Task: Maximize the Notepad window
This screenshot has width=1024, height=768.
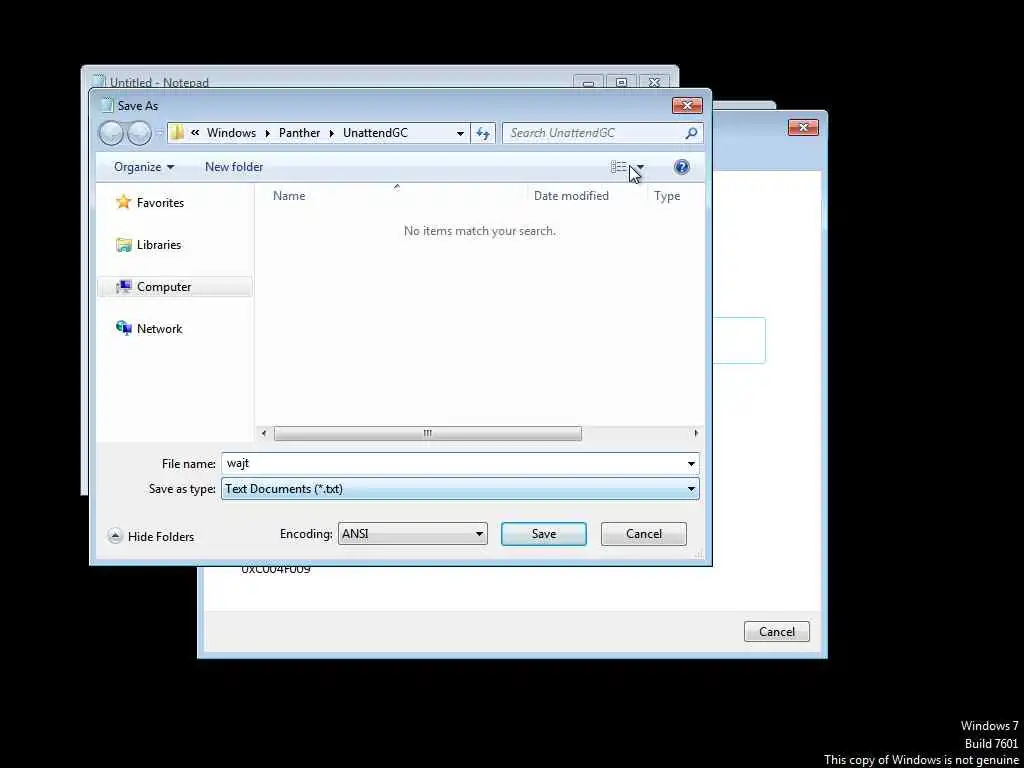Action: click(621, 82)
